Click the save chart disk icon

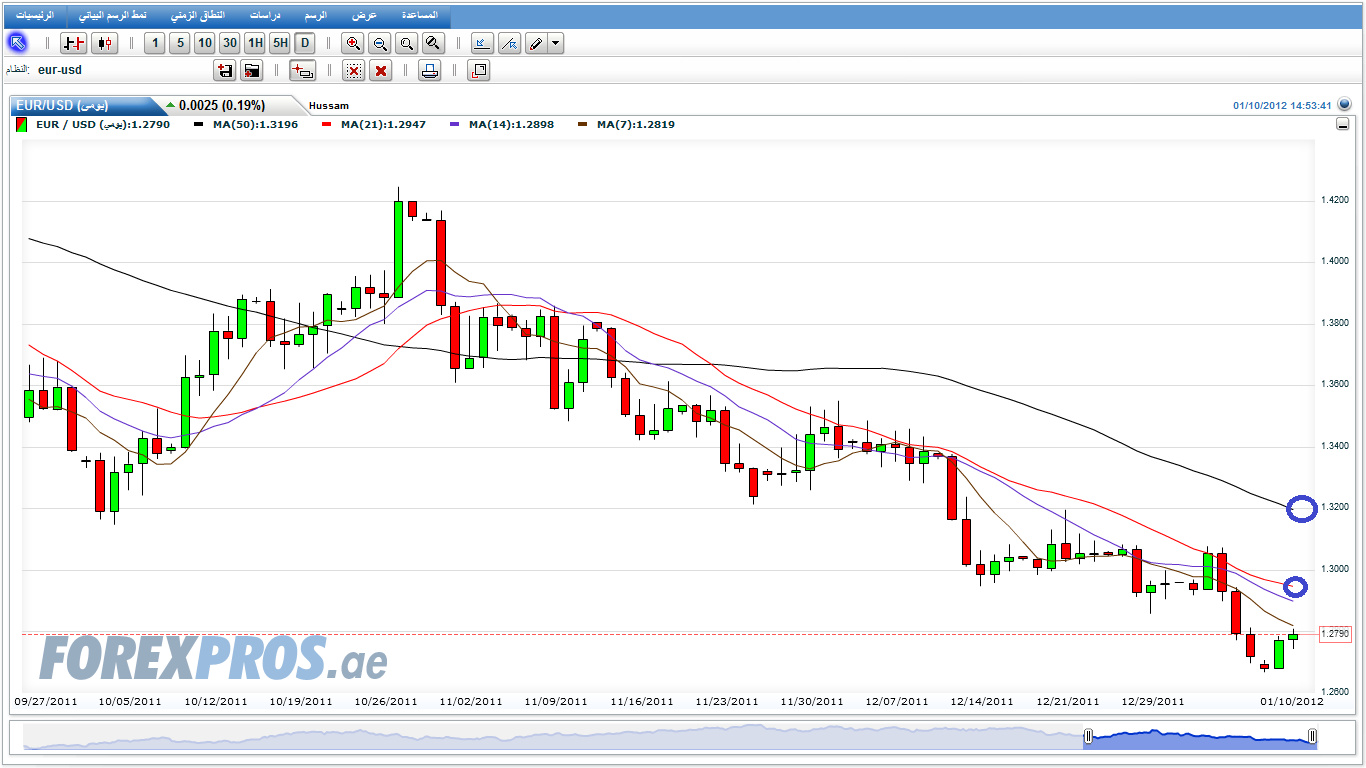[225, 70]
